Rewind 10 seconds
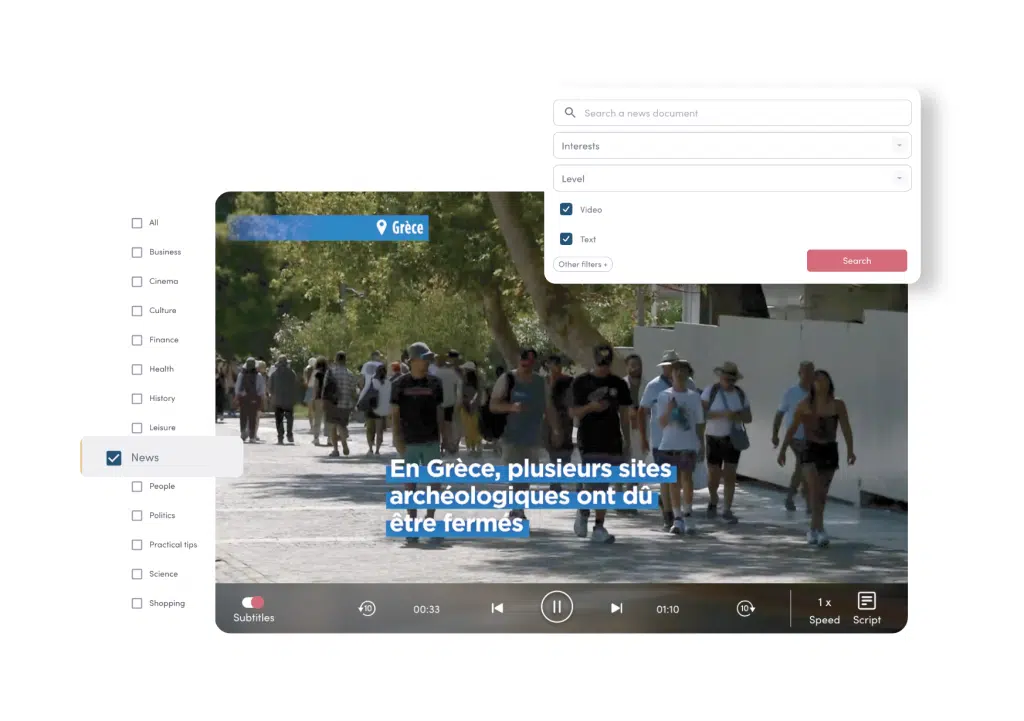The width and height of the screenshot is (1024, 721). (367, 608)
